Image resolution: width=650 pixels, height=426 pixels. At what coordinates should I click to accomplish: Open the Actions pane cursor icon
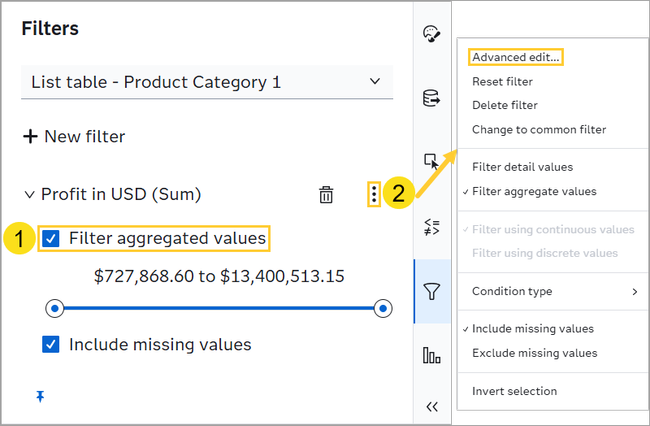(x=432, y=161)
